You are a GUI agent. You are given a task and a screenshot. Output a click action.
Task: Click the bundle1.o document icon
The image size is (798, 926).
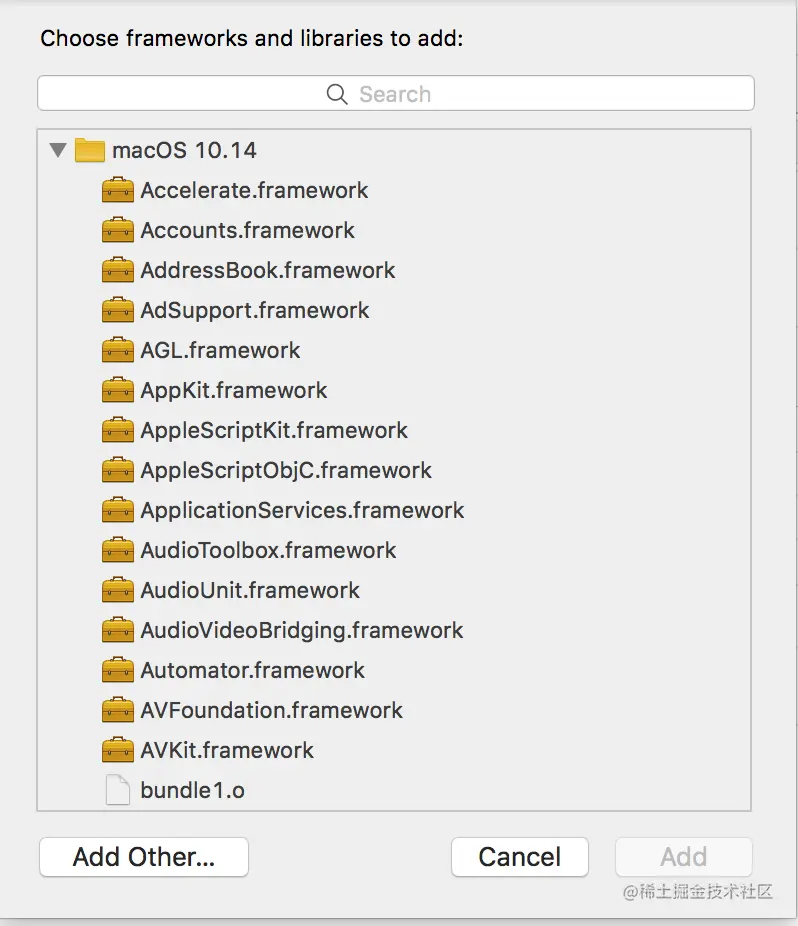coord(118,790)
